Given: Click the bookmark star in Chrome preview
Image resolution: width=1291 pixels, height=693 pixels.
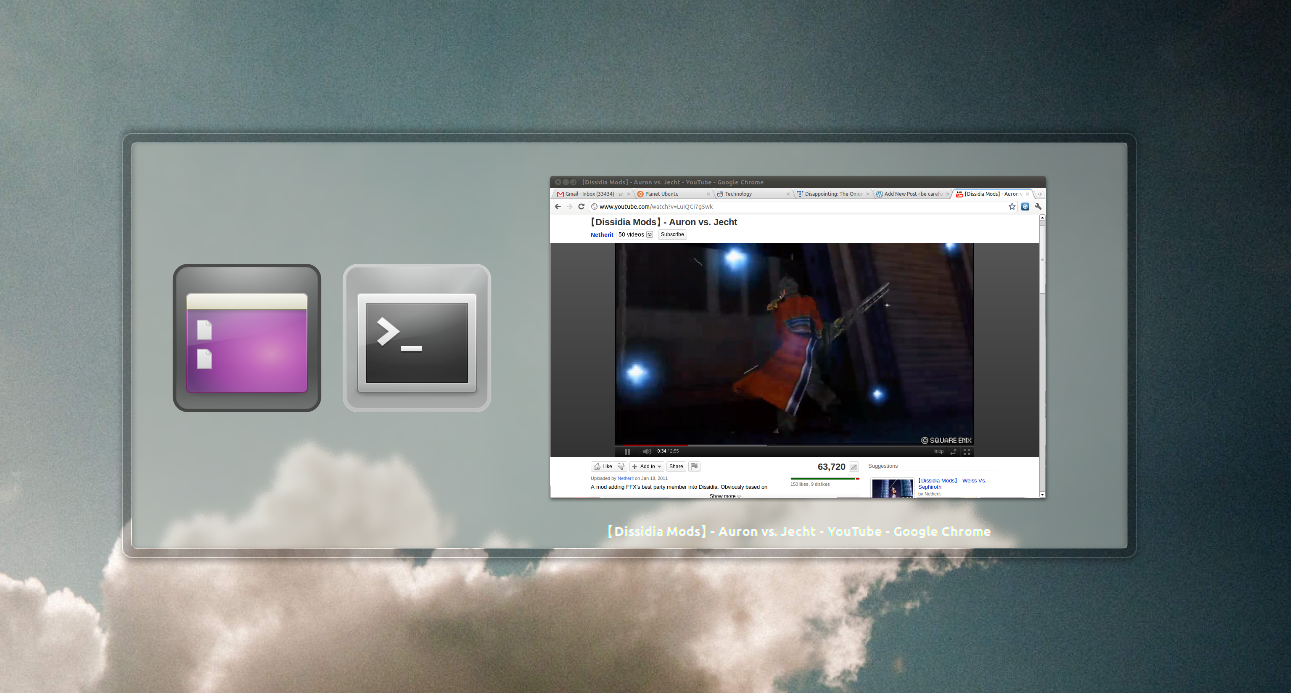Looking at the screenshot, I should [x=1012, y=207].
